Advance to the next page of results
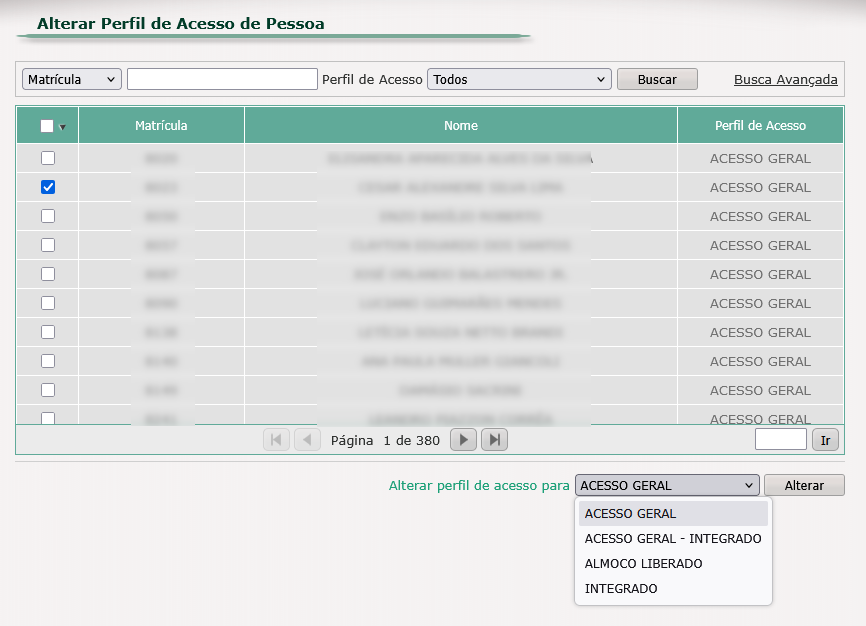866x626 pixels. pyautogui.click(x=463, y=440)
